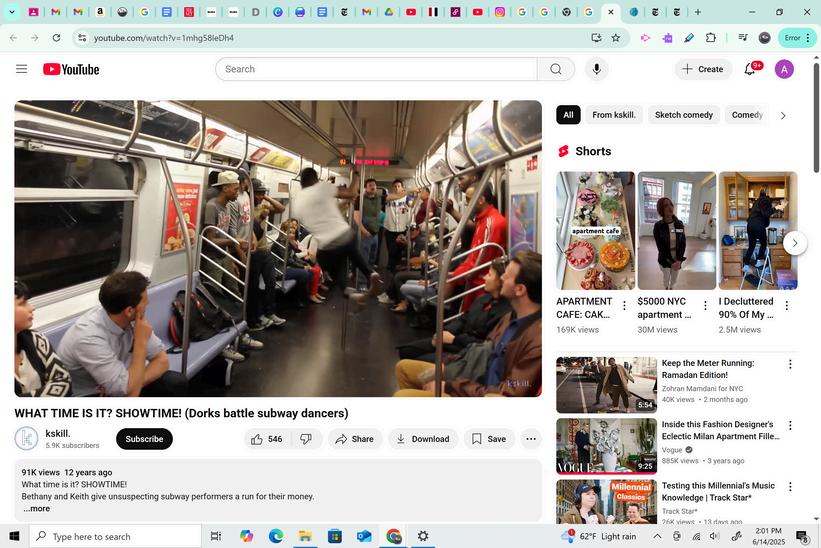Open options for Millennial's Music Knowledge video
821x548 pixels.
(790, 487)
